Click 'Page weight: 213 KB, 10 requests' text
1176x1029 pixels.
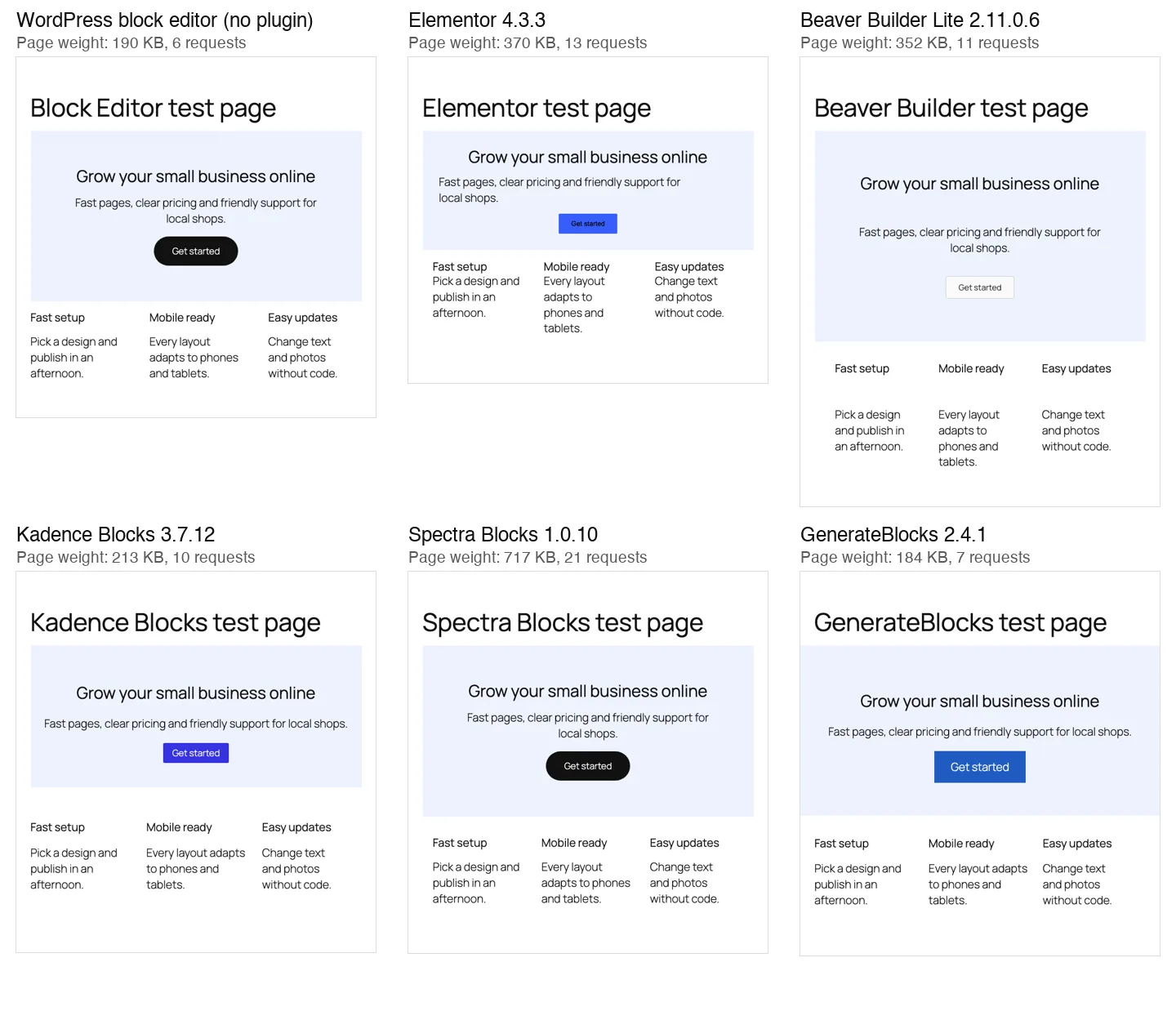tap(136, 558)
